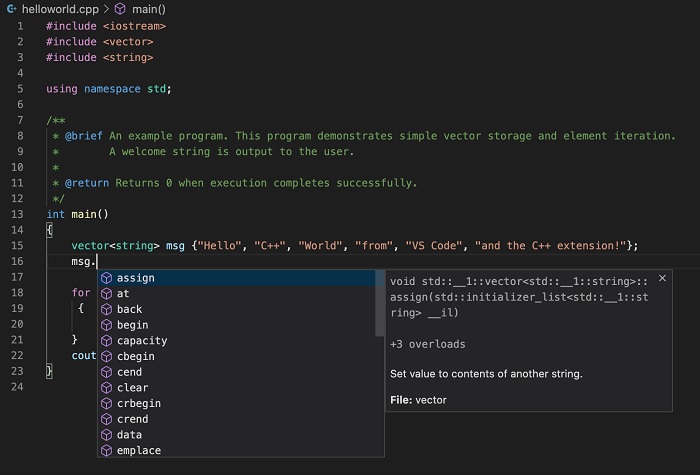Click the method icon next to data

pyautogui.click(x=106, y=435)
